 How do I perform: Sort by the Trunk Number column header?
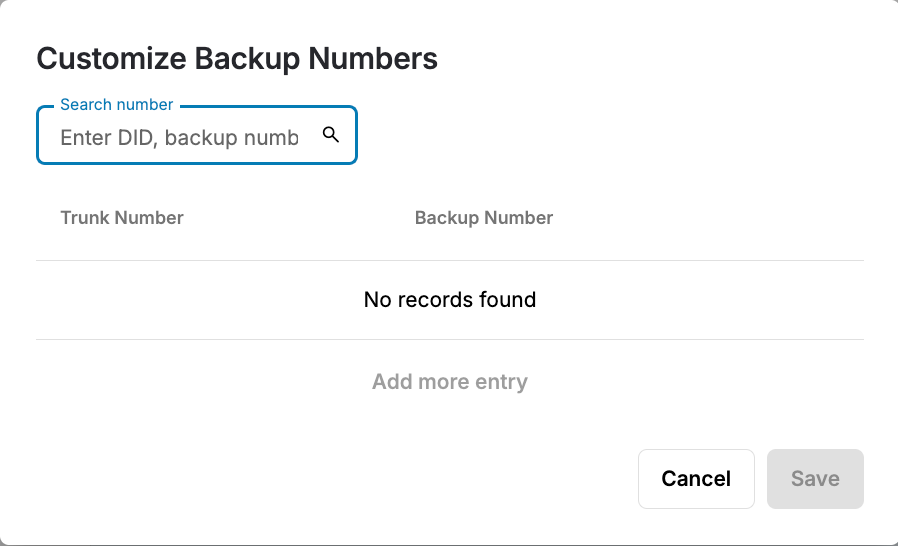point(122,218)
